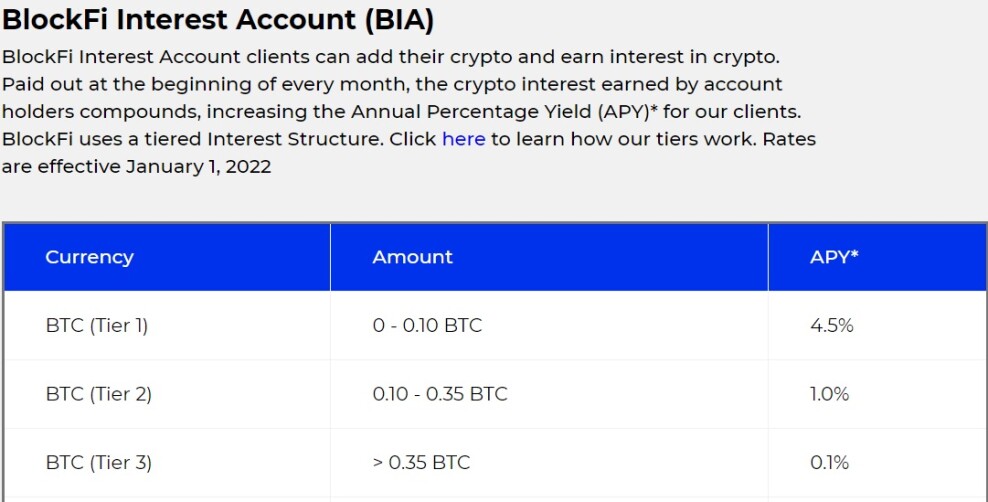Image resolution: width=988 pixels, height=502 pixels.
Task: Click the 4.5% APY value
Action: (x=832, y=326)
